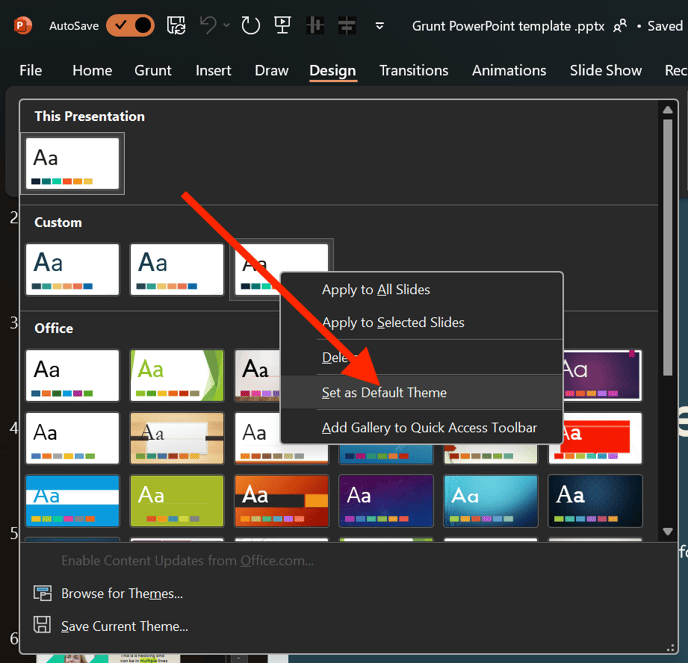The width and height of the screenshot is (688, 663).
Task: Open the Customize Quick Access Toolbar dropdown
Action: click(x=379, y=25)
